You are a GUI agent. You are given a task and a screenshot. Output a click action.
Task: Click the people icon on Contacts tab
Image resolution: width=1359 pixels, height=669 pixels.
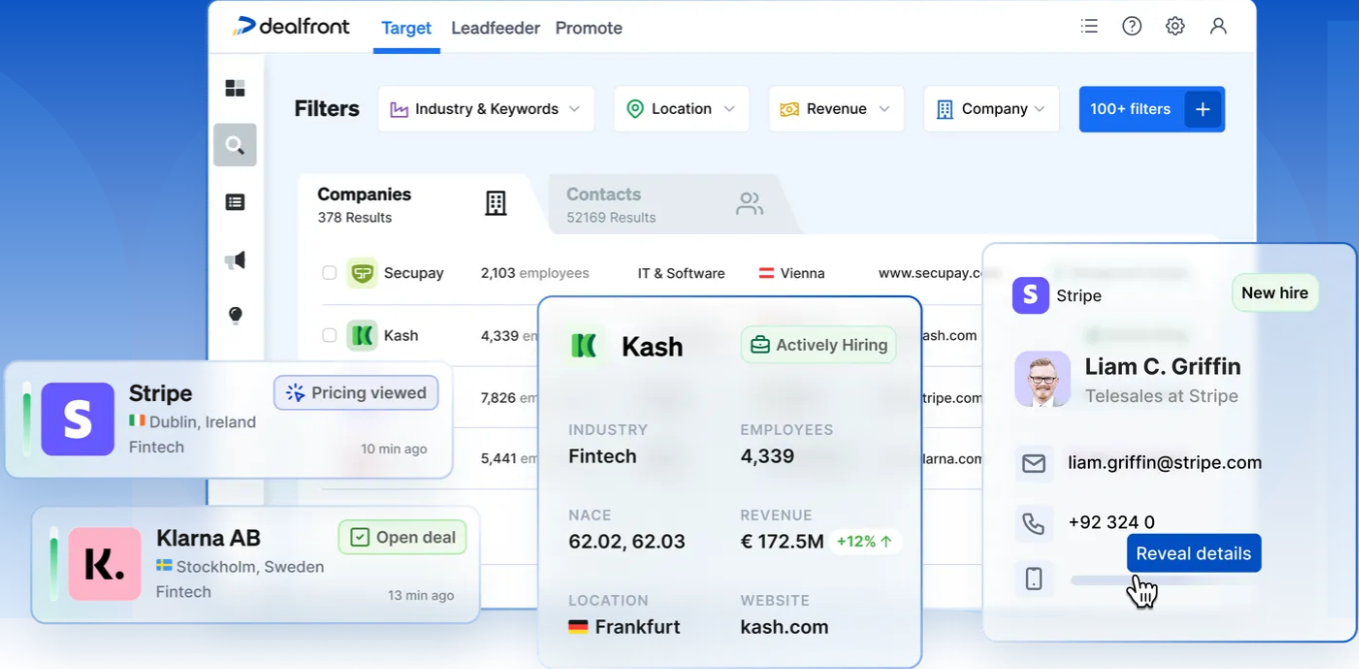[749, 204]
